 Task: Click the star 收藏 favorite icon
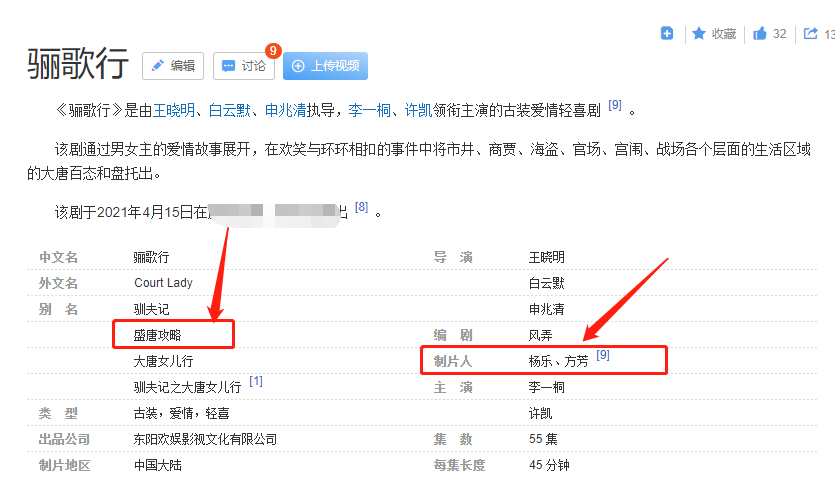[x=699, y=34]
